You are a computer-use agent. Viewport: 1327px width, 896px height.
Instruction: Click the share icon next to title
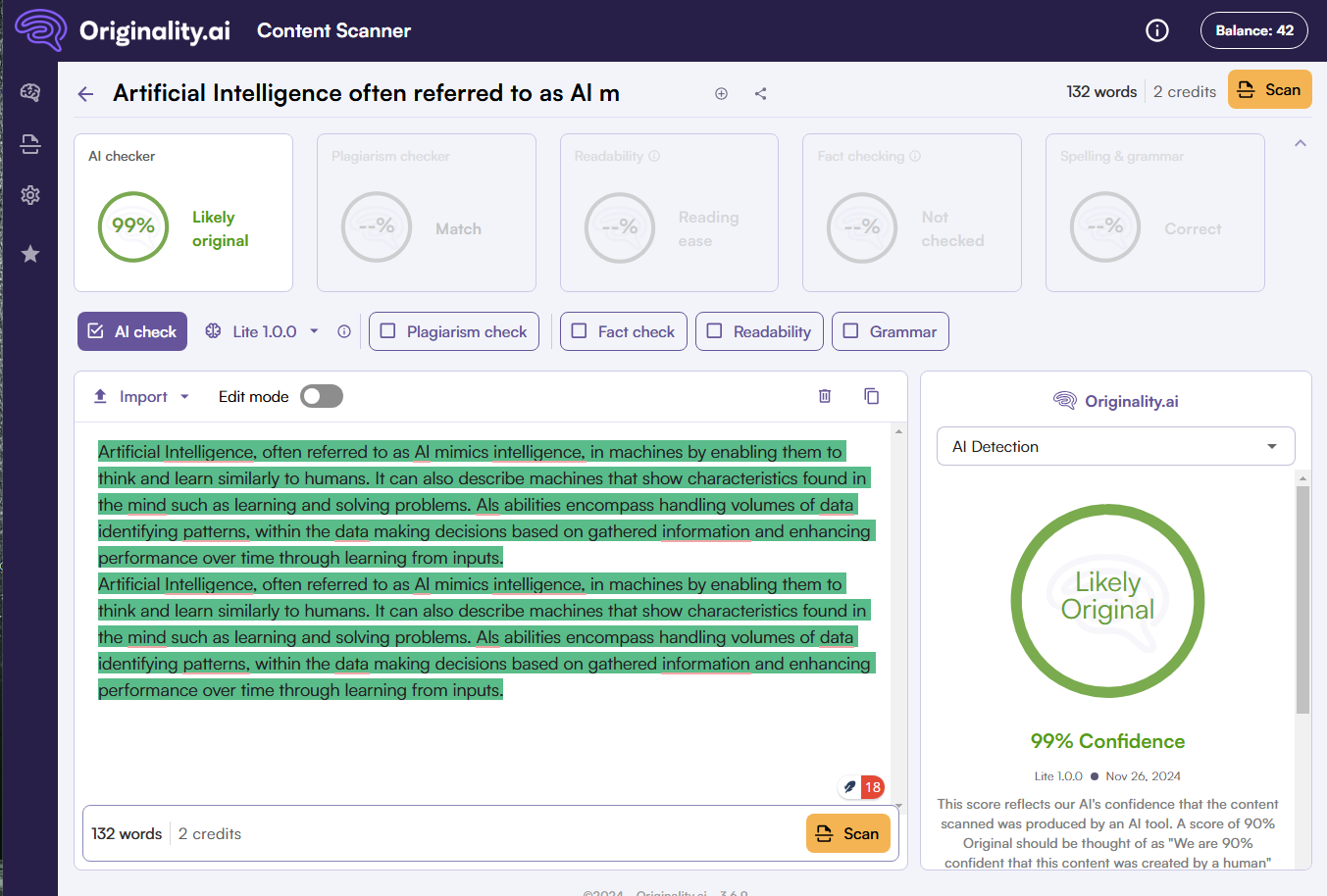click(760, 94)
